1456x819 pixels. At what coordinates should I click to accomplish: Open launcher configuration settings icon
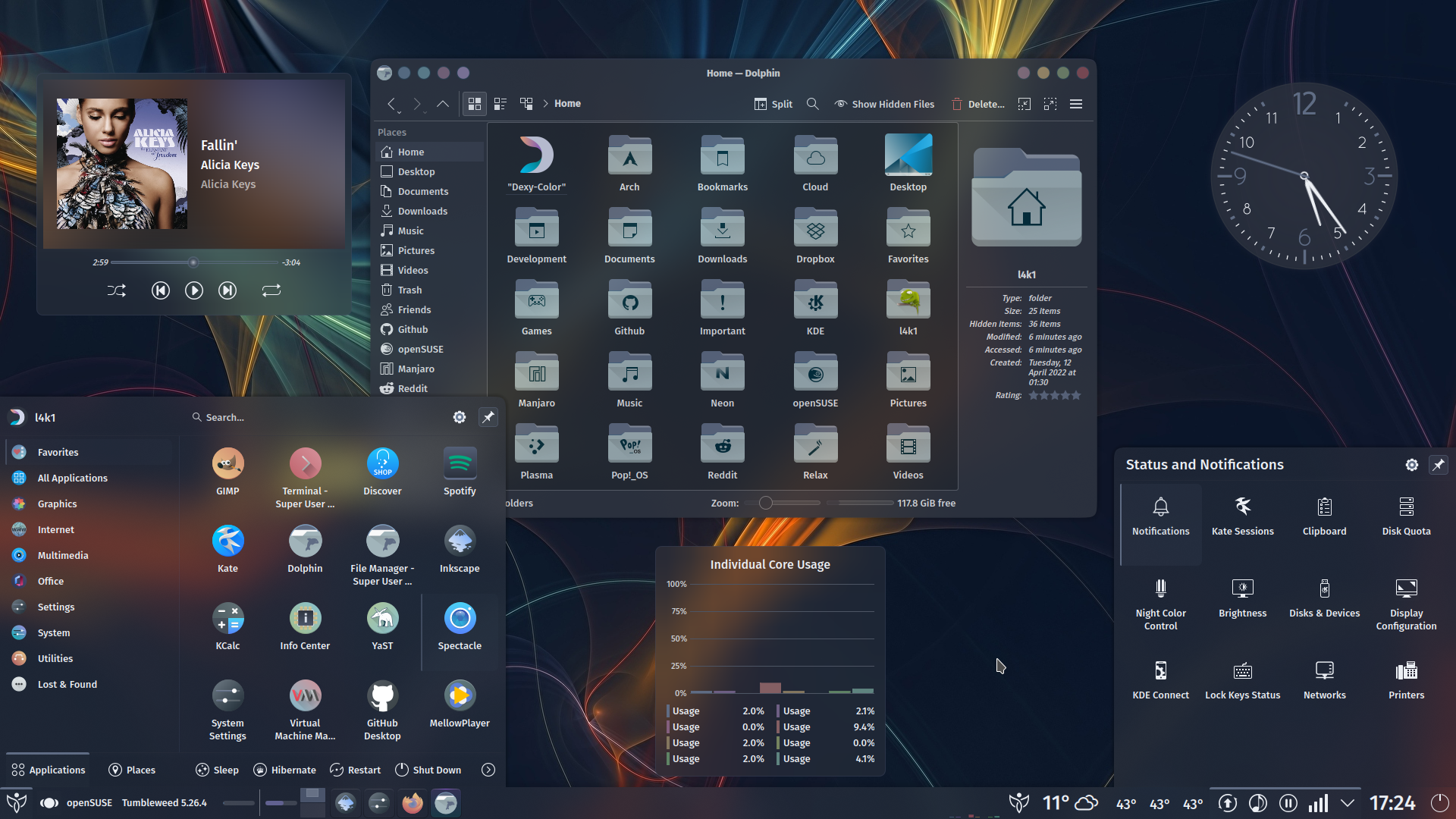click(460, 417)
